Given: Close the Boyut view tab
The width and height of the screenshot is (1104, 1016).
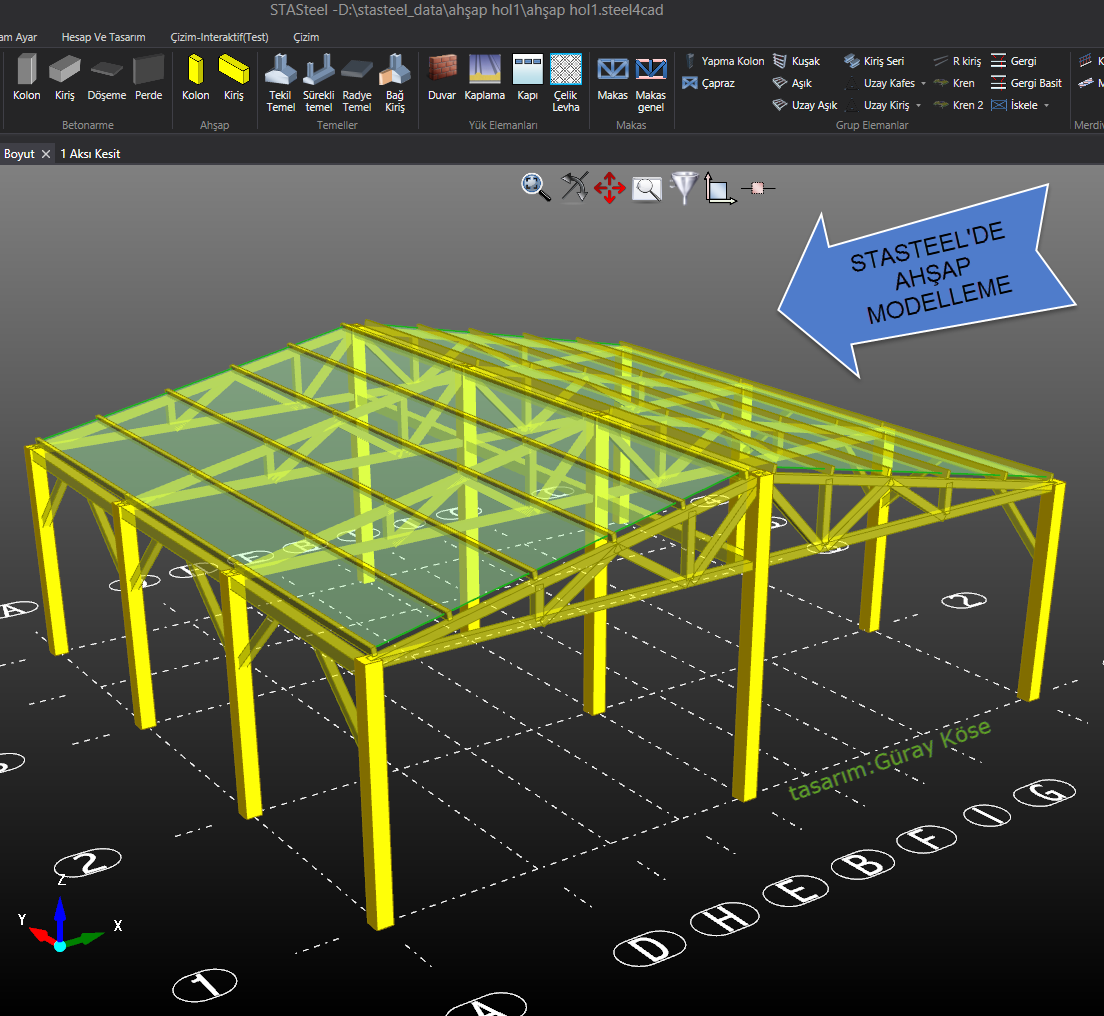Looking at the screenshot, I should [x=46, y=155].
